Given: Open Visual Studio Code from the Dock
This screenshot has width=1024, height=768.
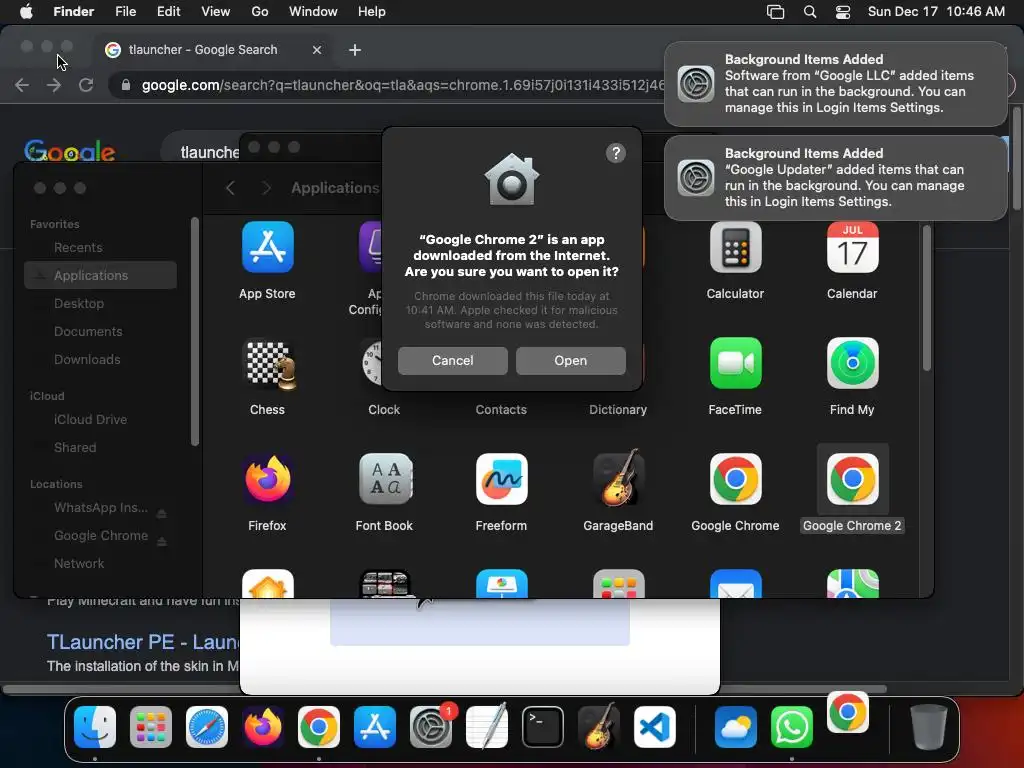Looking at the screenshot, I should click(x=655, y=727).
